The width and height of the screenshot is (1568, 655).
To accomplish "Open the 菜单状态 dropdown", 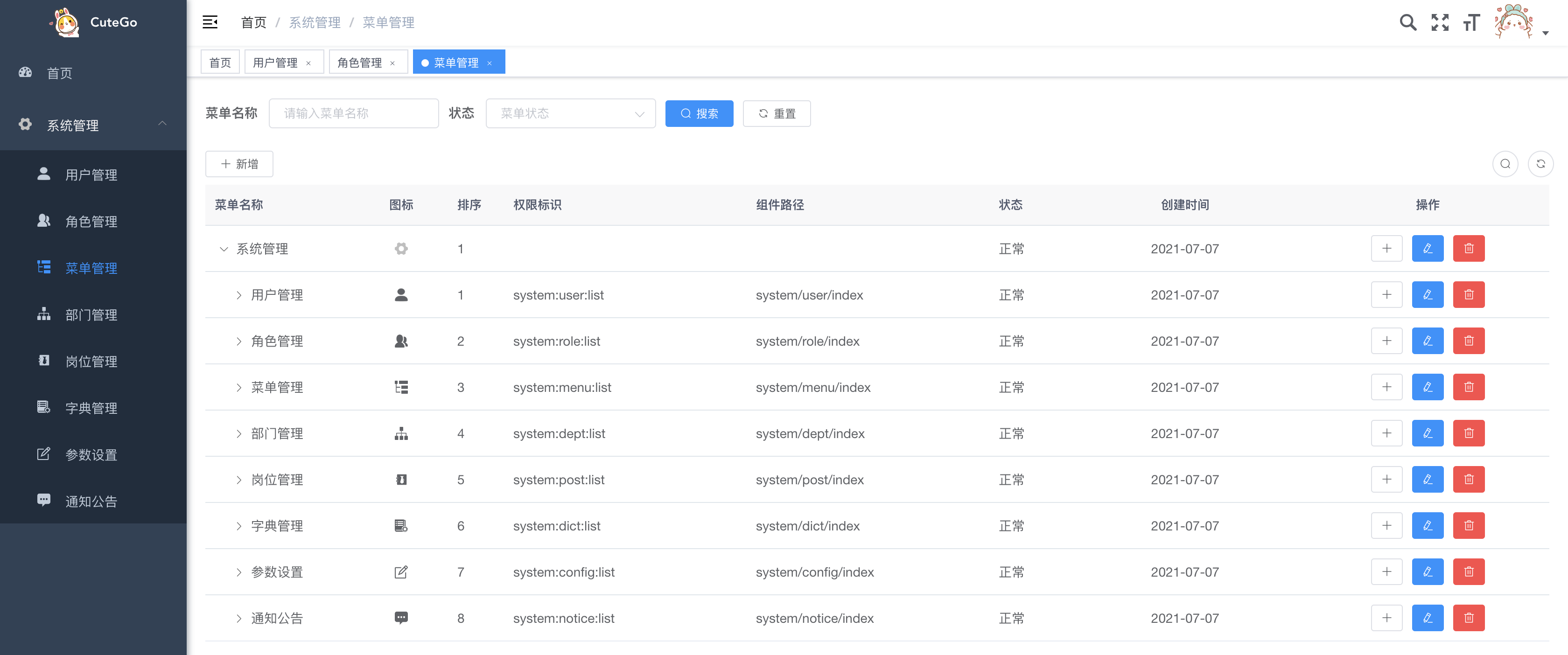I will pyautogui.click(x=570, y=113).
